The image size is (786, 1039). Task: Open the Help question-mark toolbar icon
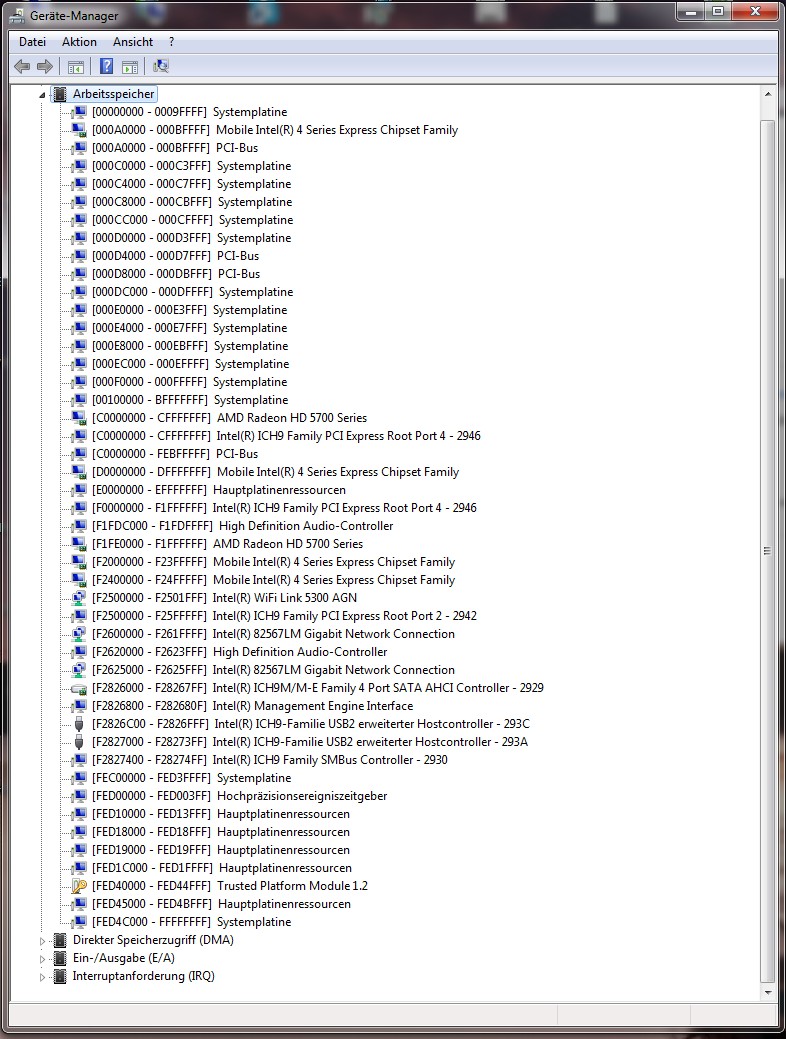106,66
